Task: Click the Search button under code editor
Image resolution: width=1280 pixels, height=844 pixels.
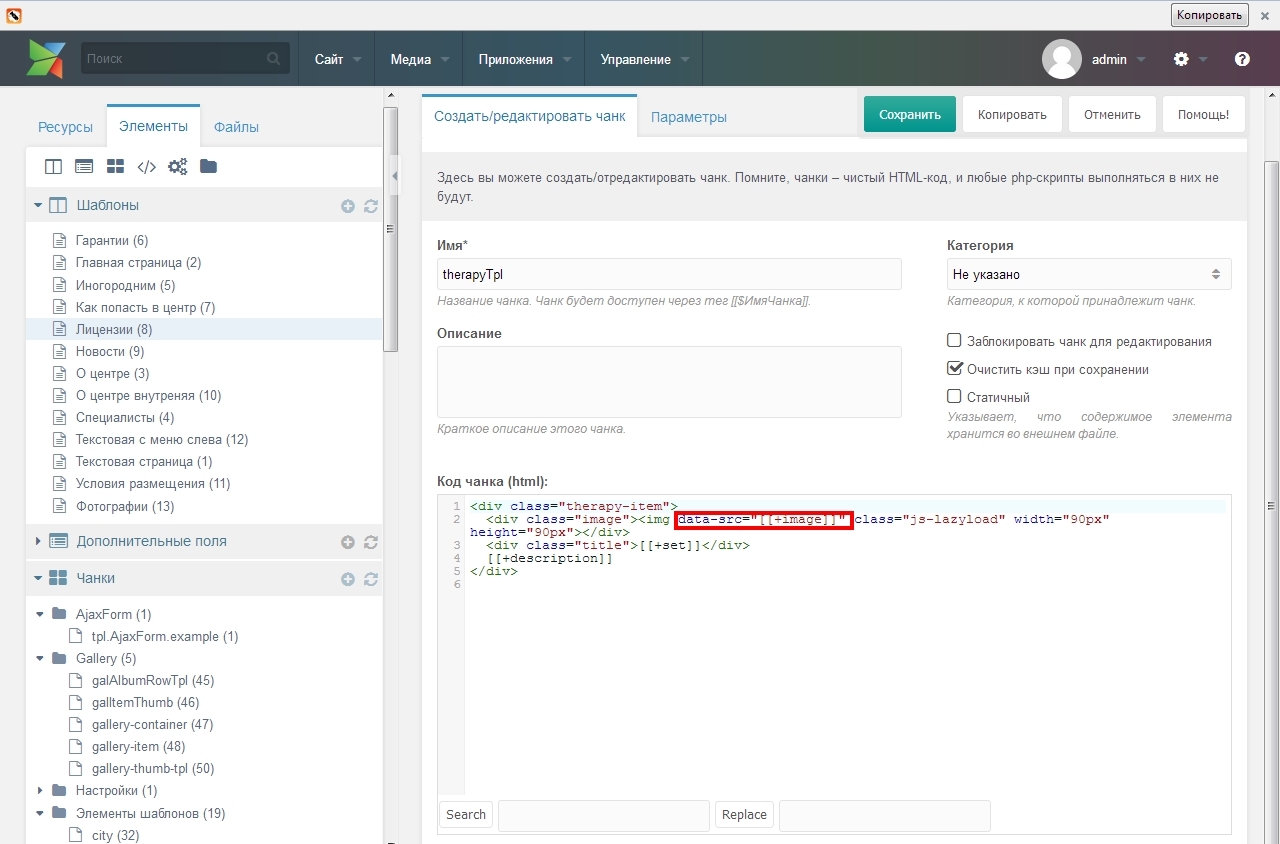Action: click(466, 815)
